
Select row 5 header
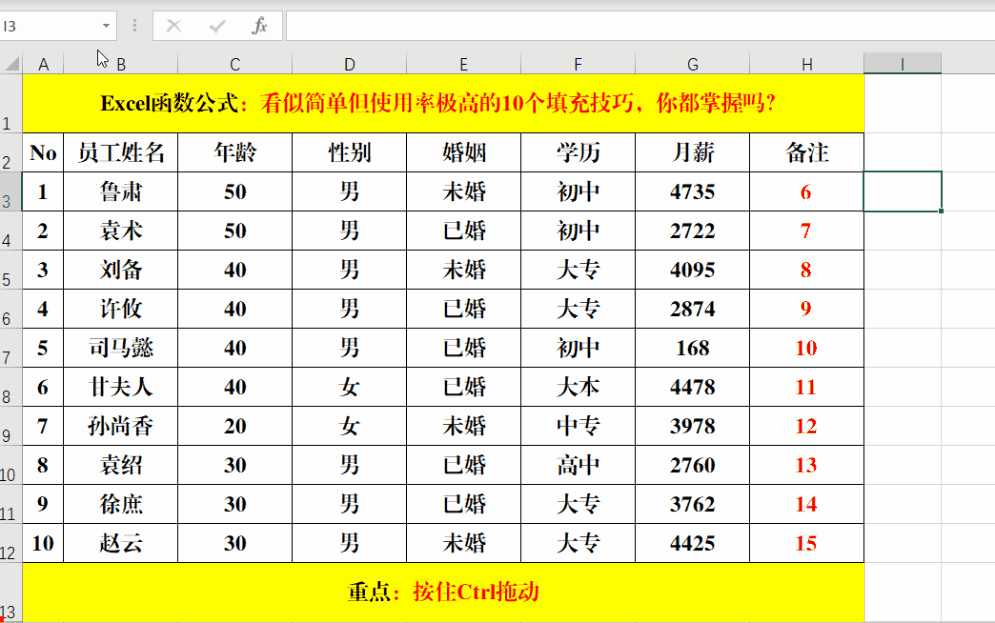[11, 270]
